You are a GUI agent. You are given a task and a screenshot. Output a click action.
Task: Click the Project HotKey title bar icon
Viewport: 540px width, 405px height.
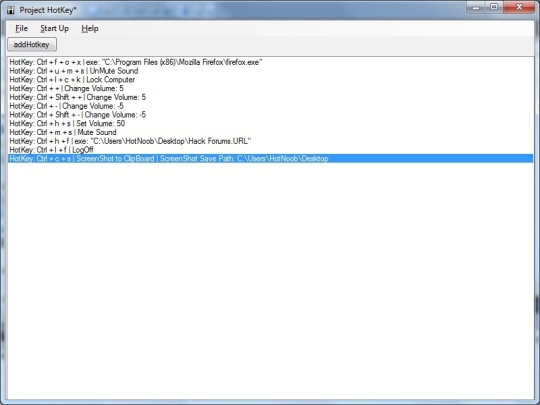click(11, 10)
